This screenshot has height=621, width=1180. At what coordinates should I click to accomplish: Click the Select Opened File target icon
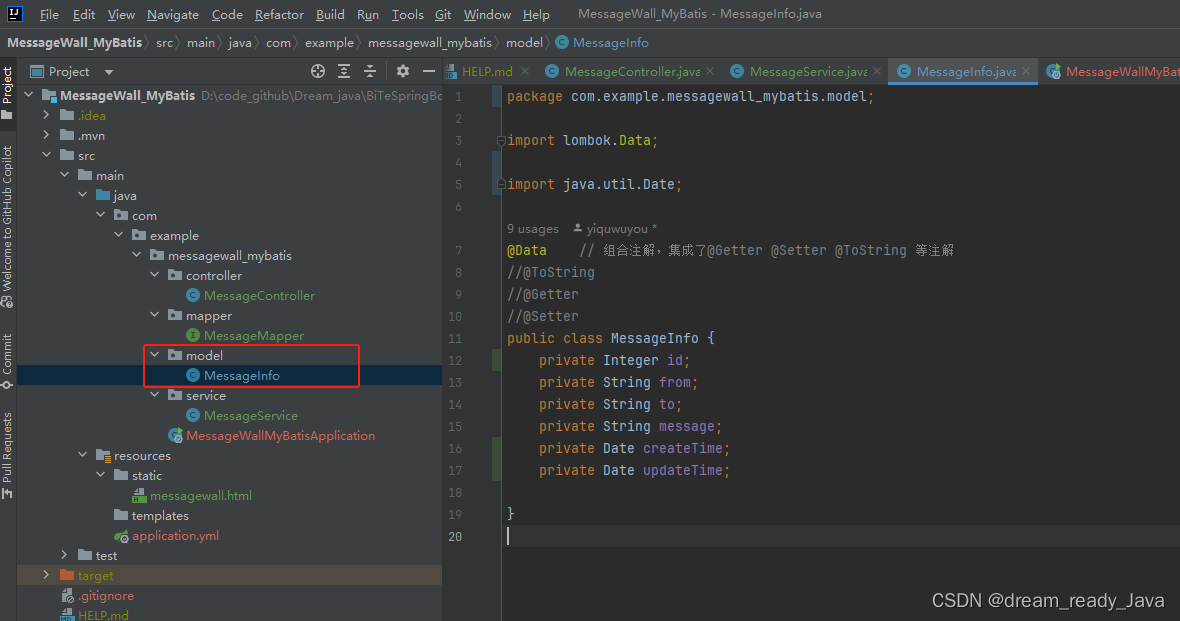click(x=318, y=72)
